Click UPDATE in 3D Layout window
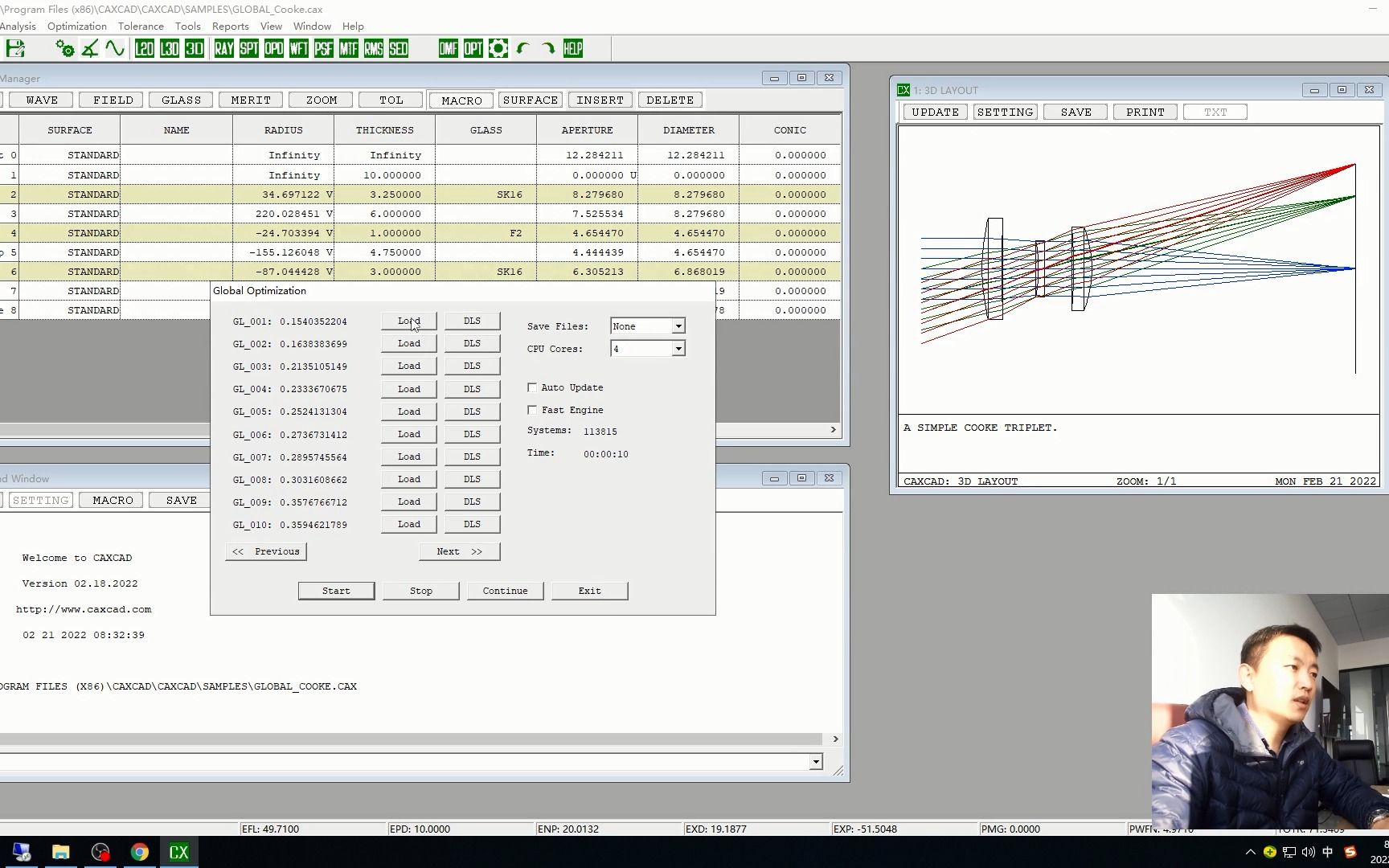Screen dimensions: 1389x868 (x=936, y=112)
